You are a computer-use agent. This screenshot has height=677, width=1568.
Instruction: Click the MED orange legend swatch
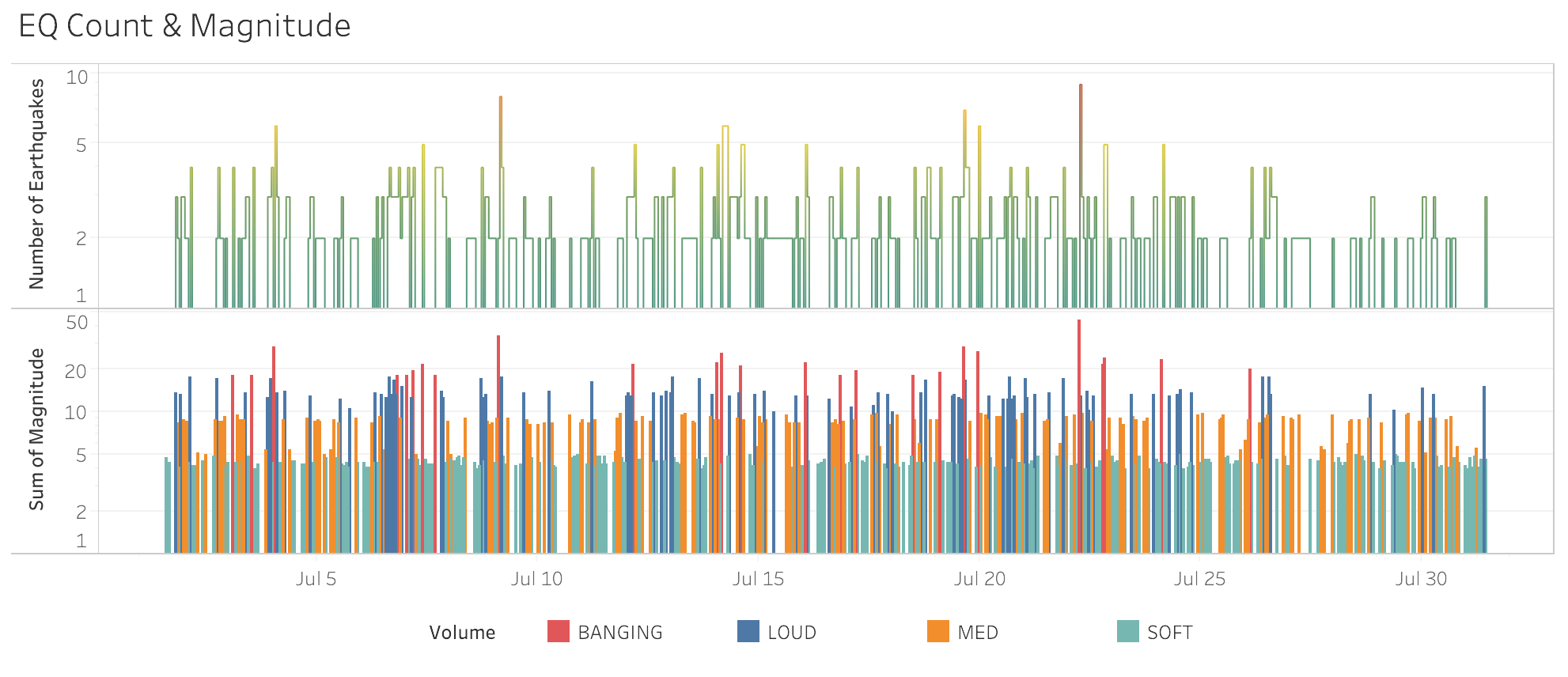coord(938,631)
